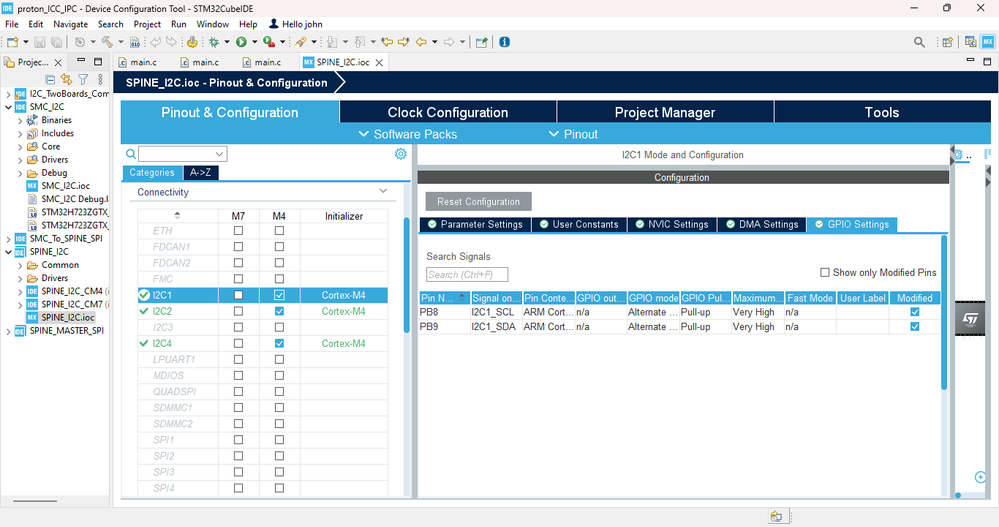Click the Reset Configuration button
This screenshot has width=999, height=527.
478,201
